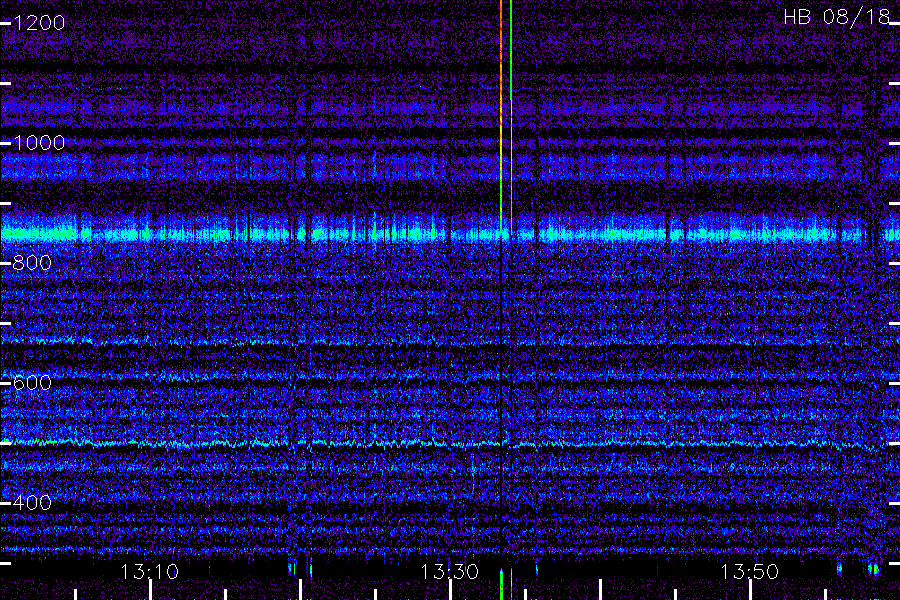900x600 pixels.
Task: Click the 800 frequency axis label
Action: 32,263
